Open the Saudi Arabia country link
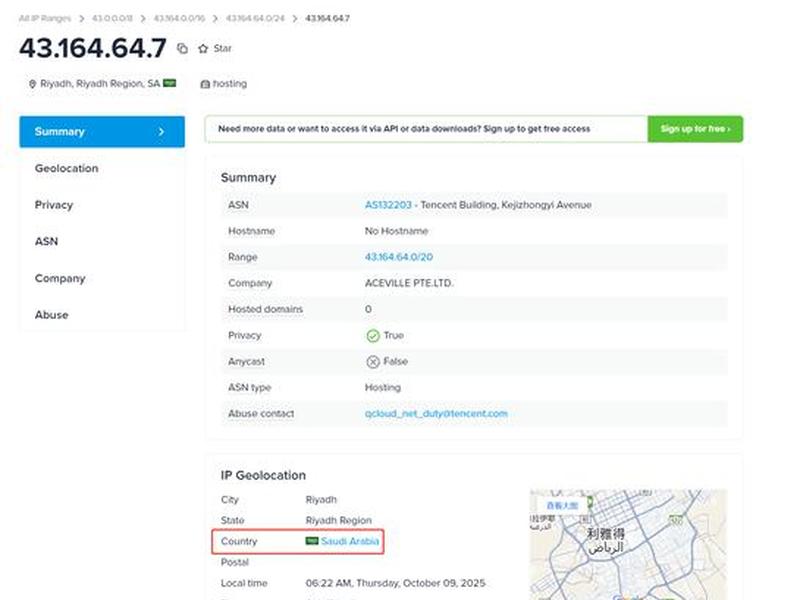Image resolution: width=800 pixels, height=600 pixels. 350,541
